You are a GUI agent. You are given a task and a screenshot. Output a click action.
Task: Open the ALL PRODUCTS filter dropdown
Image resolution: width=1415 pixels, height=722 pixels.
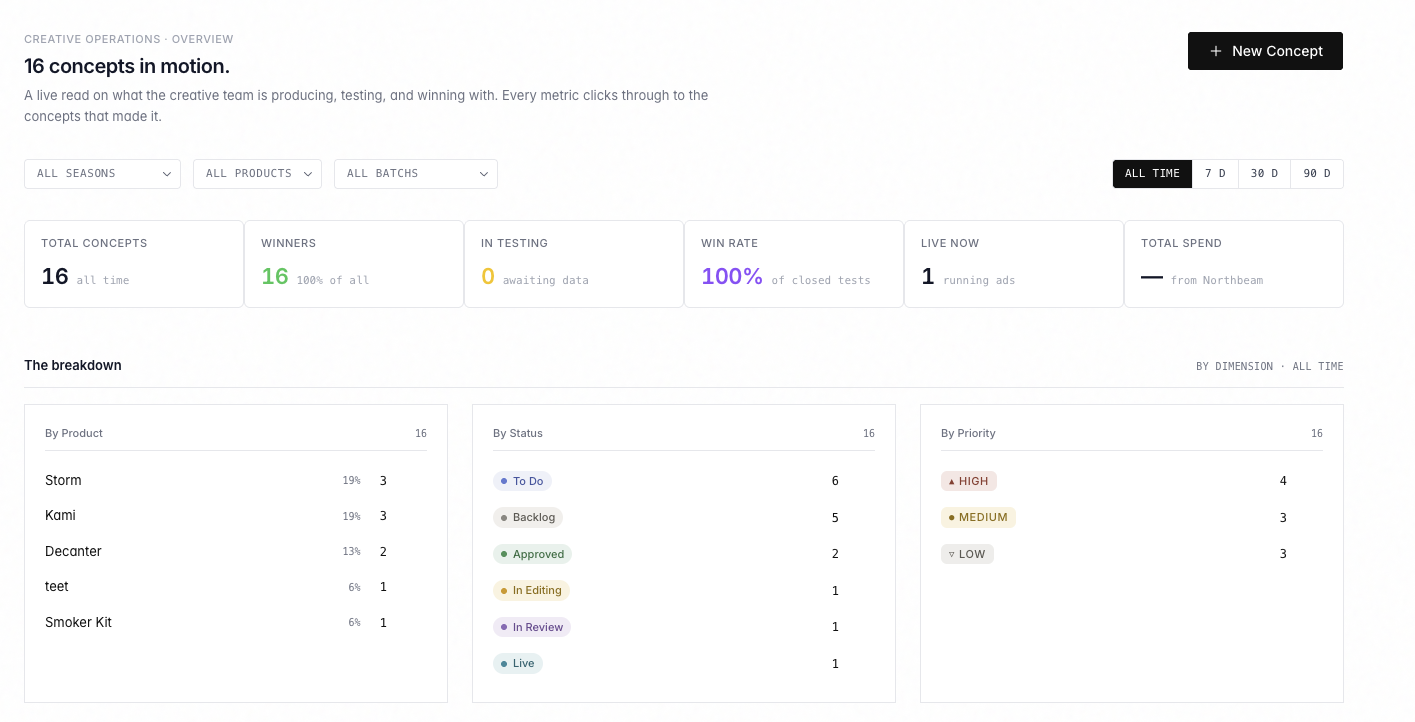pyautogui.click(x=257, y=173)
